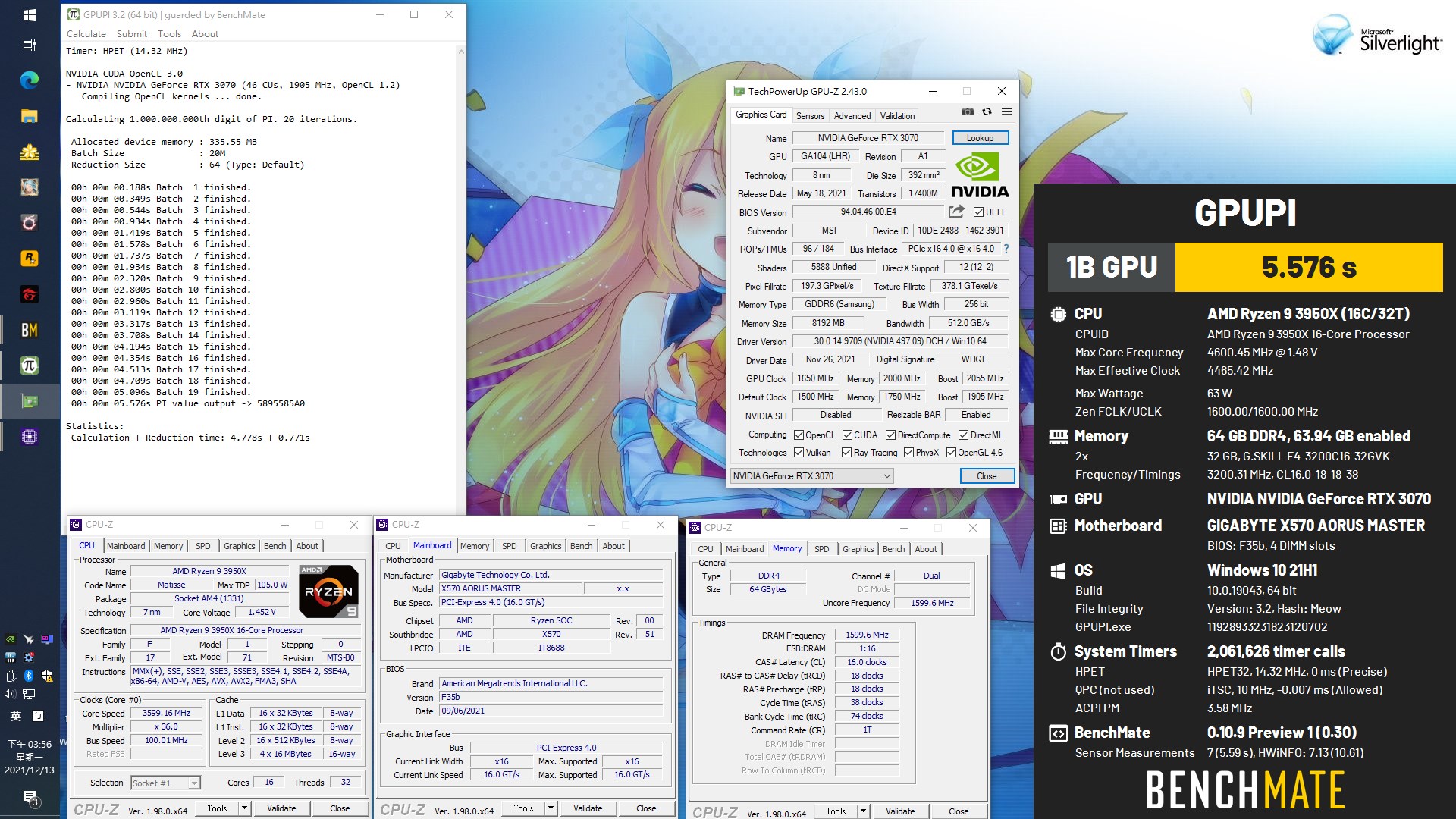
Task: Click the Lookup button in GPU-Z
Action: click(x=980, y=138)
